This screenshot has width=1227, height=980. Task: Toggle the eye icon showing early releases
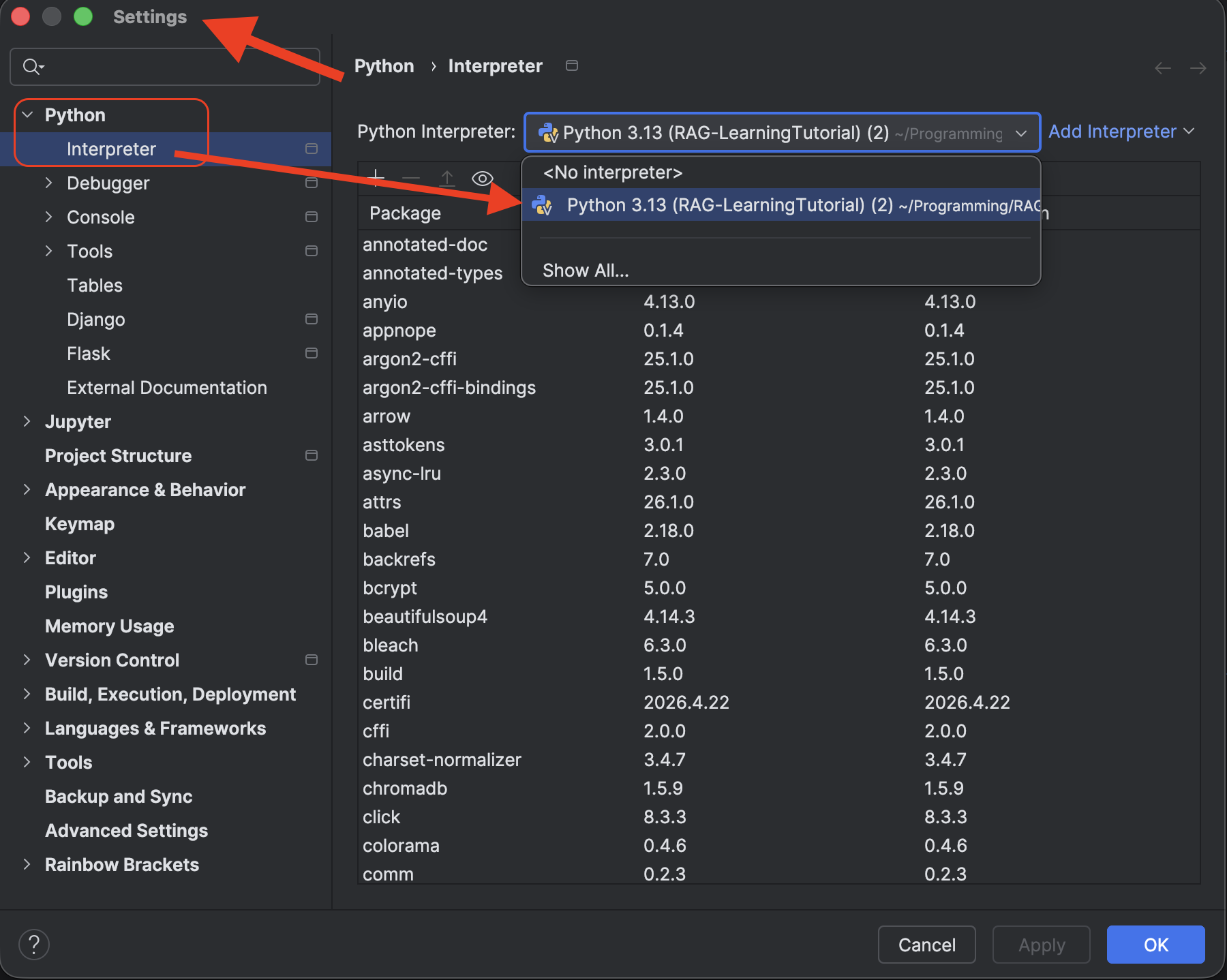click(x=483, y=179)
